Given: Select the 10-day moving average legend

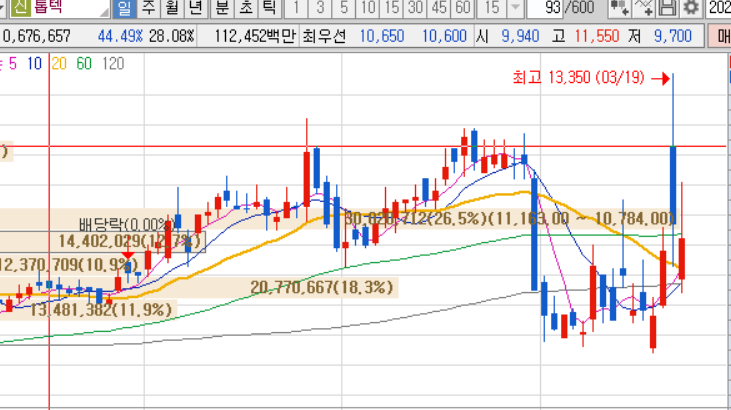Looking at the screenshot, I should (x=34, y=63).
